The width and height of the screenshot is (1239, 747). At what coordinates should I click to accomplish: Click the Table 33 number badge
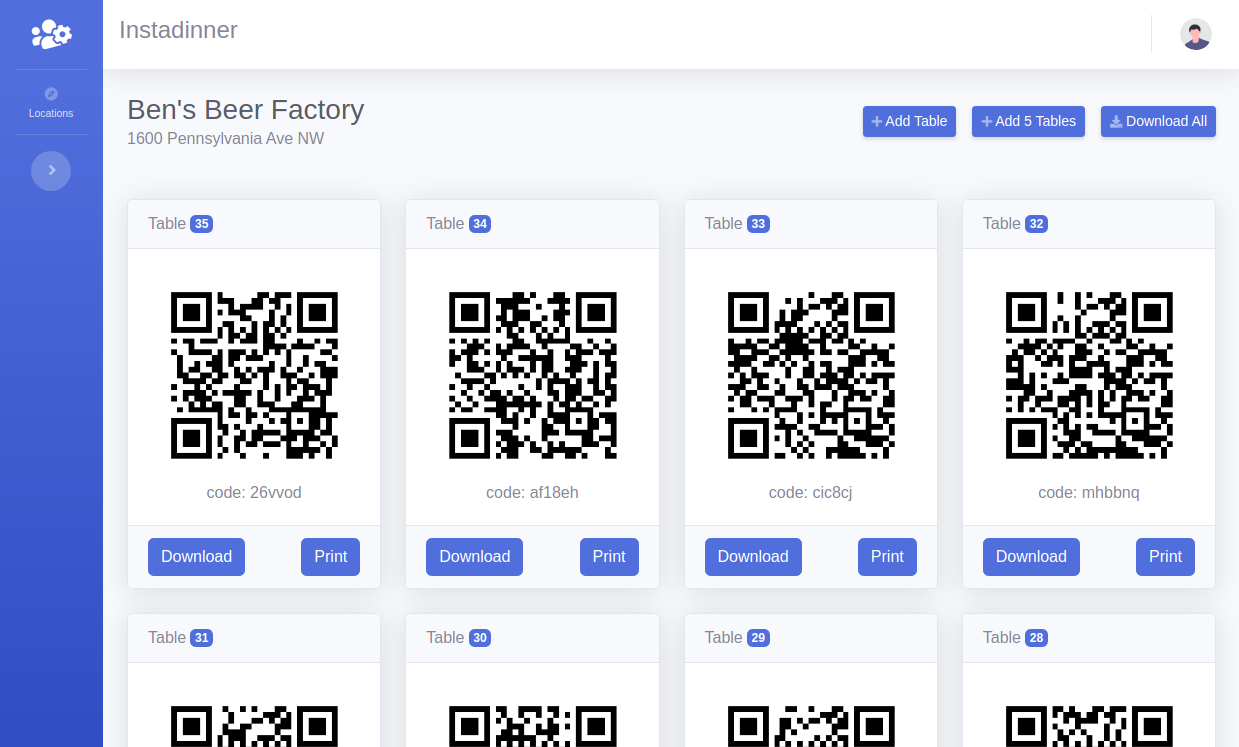pos(758,224)
